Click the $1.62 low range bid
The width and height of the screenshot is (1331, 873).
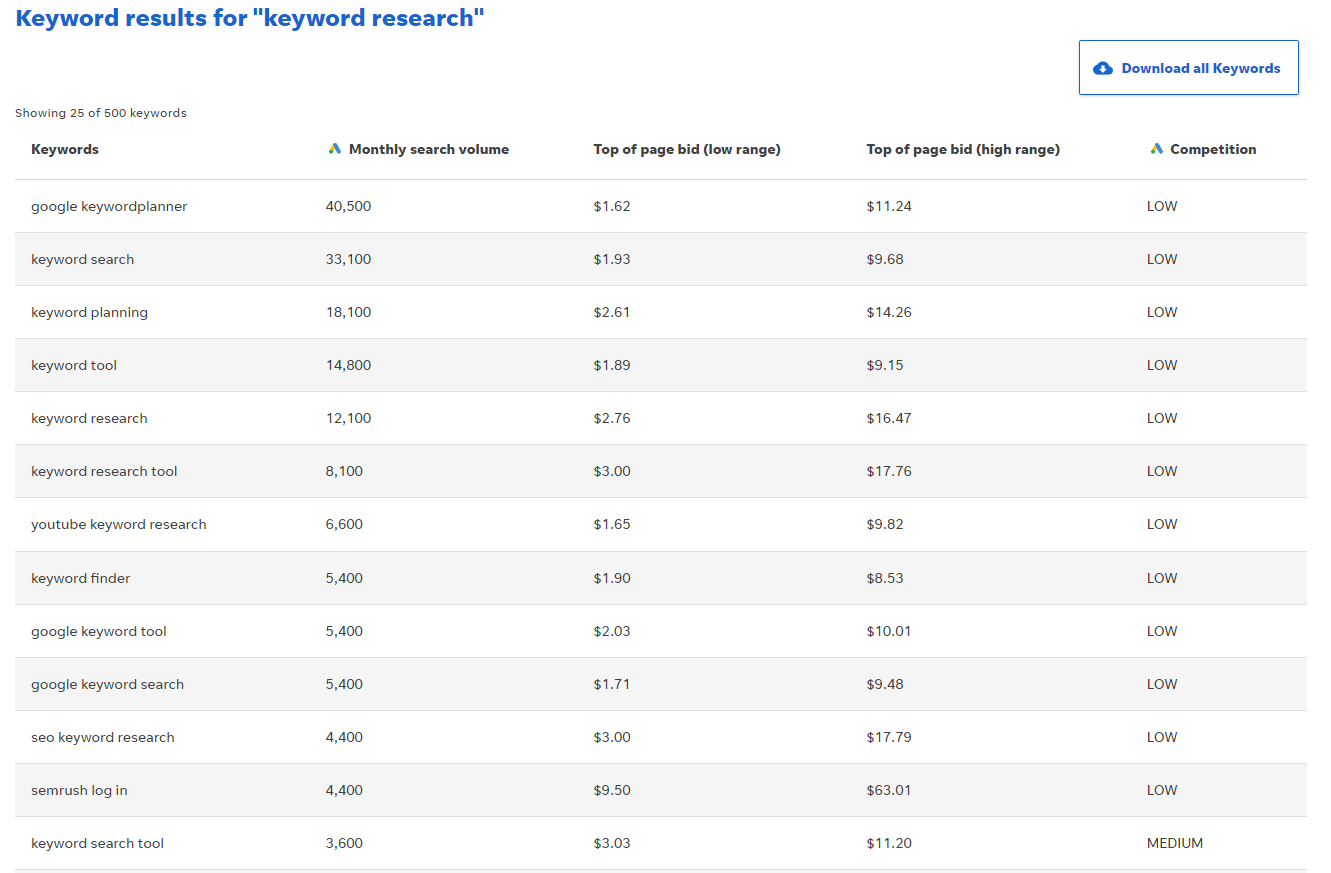click(x=612, y=206)
